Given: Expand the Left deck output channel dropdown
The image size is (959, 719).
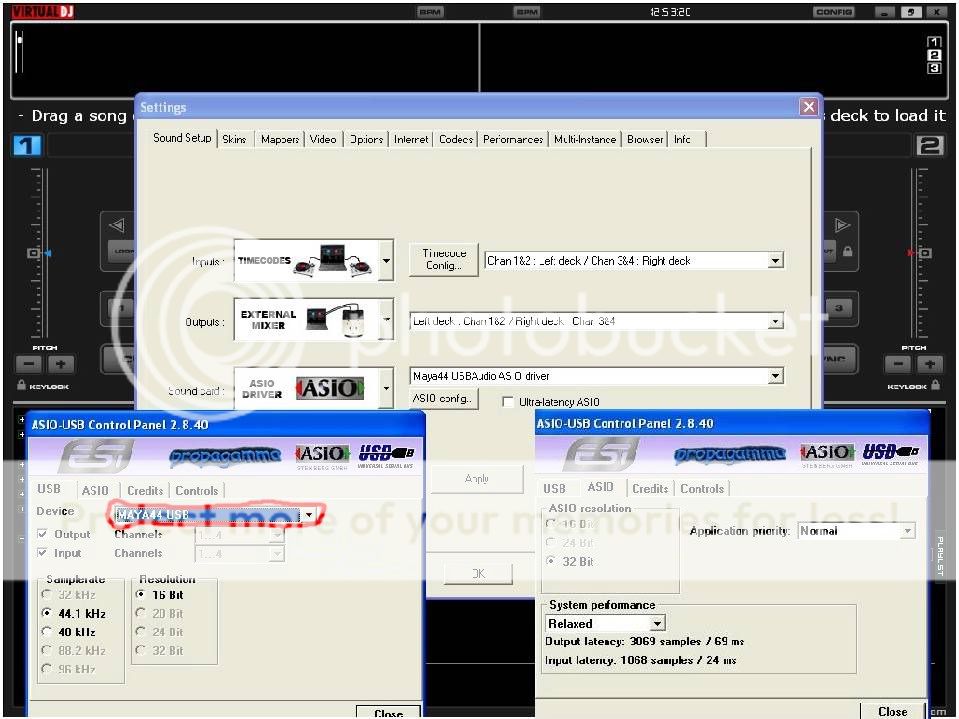Looking at the screenshot, I should pyautogui.click(x=776, y=321).
